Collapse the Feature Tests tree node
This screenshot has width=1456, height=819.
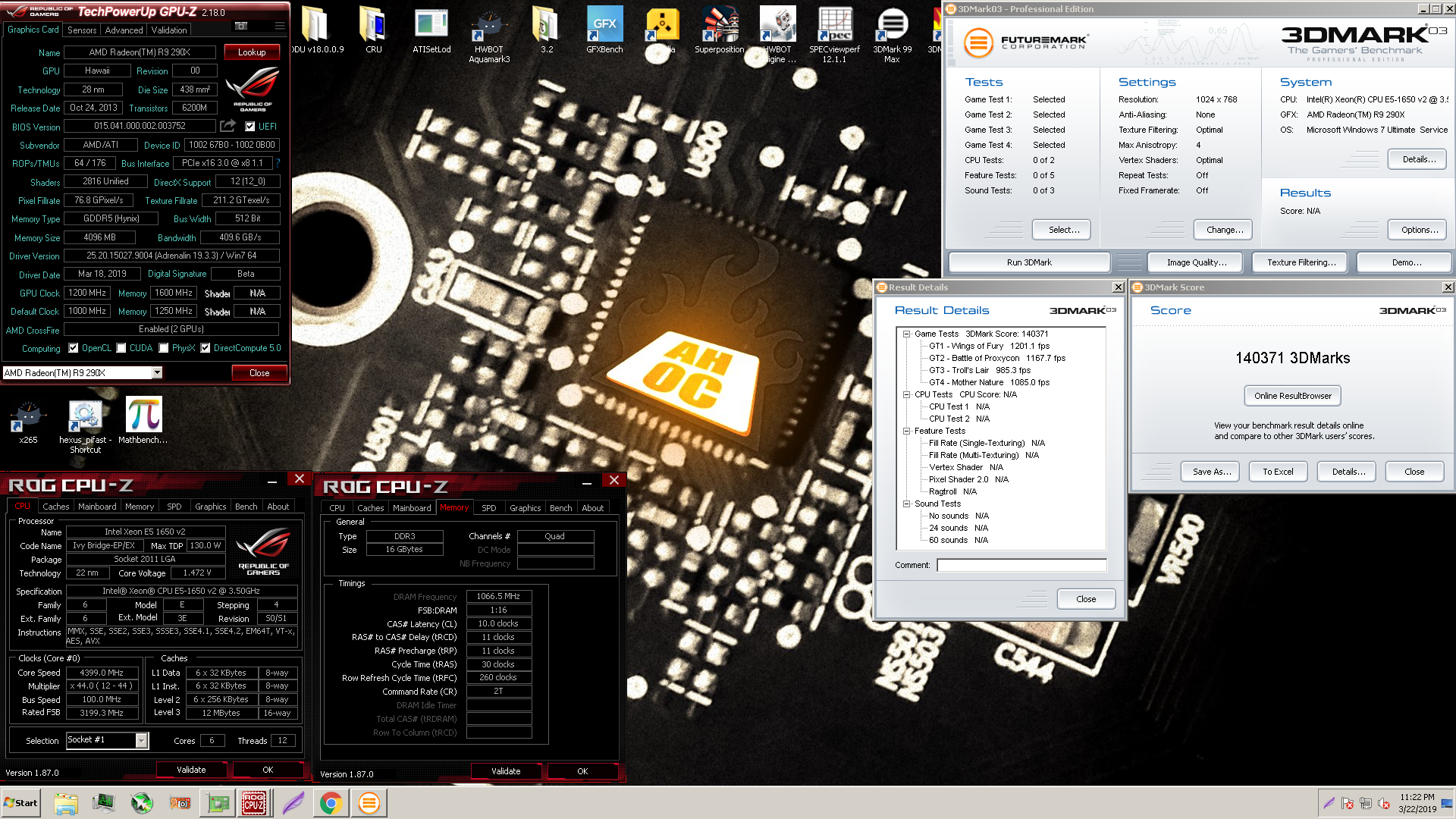pos(906,431)
